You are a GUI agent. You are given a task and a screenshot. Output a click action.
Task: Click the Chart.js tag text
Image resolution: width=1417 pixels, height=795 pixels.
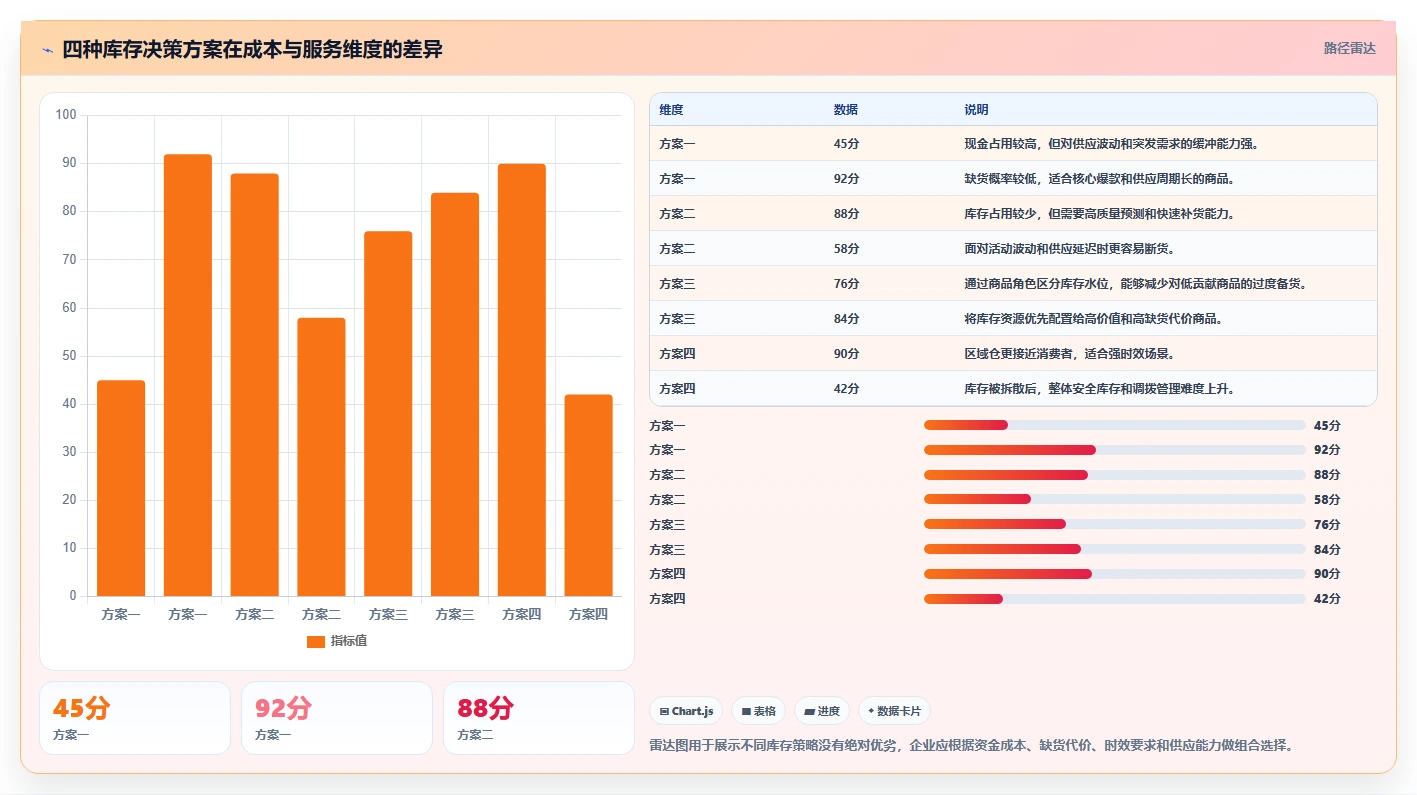[692, 711]
